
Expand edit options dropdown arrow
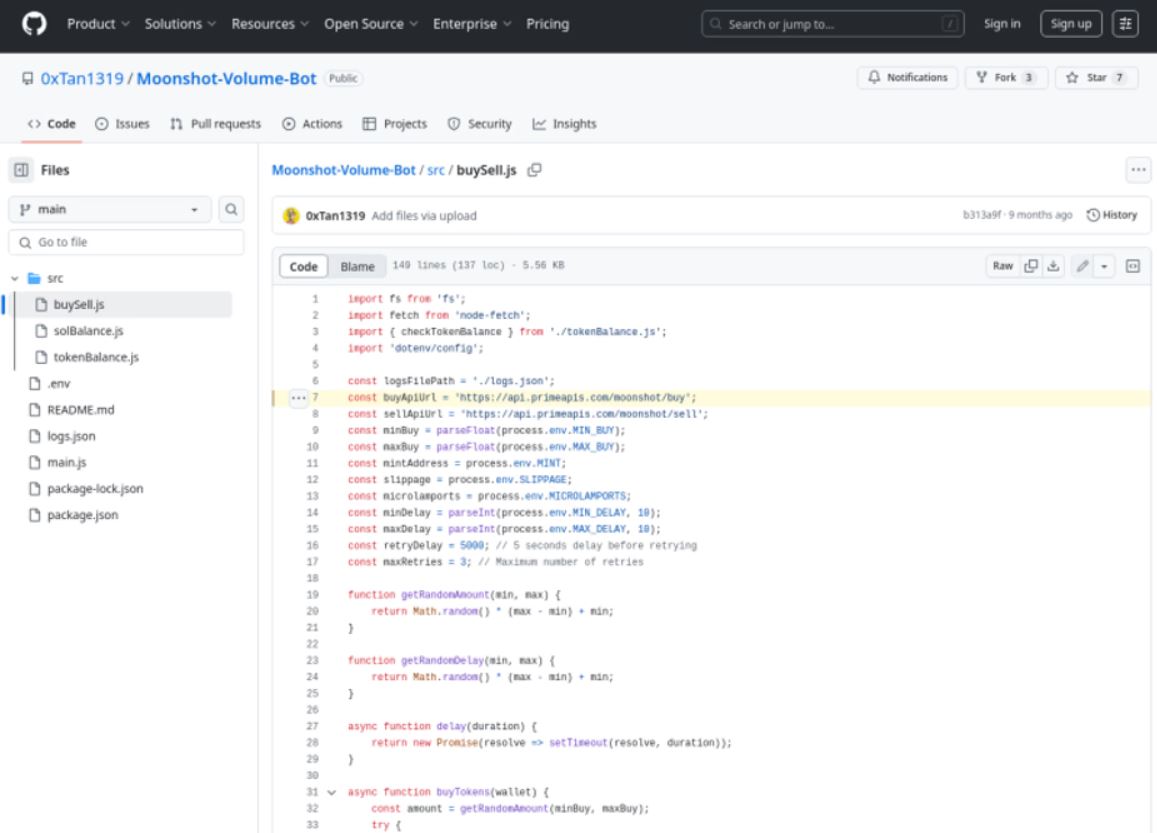pos(1104,266)
